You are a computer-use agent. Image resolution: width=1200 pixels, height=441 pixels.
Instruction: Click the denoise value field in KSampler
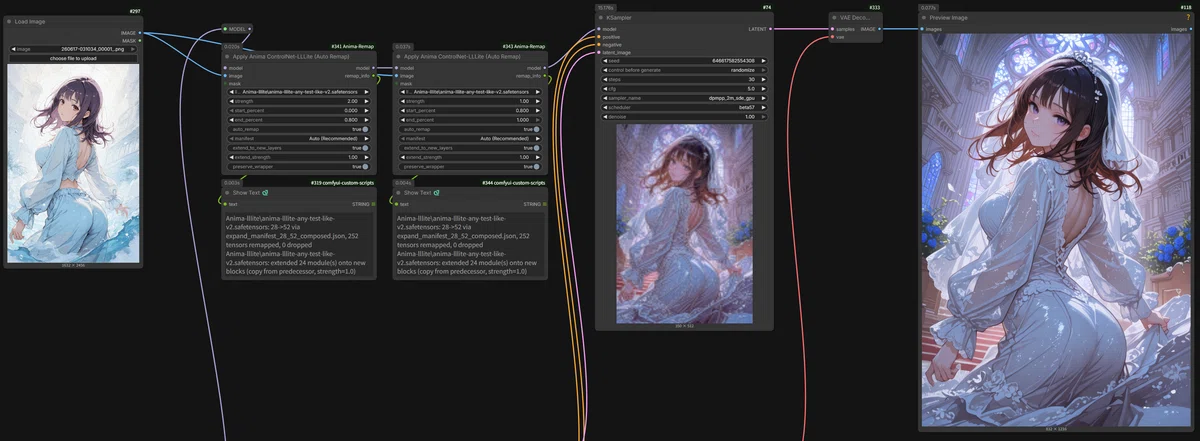coord(684,116)
